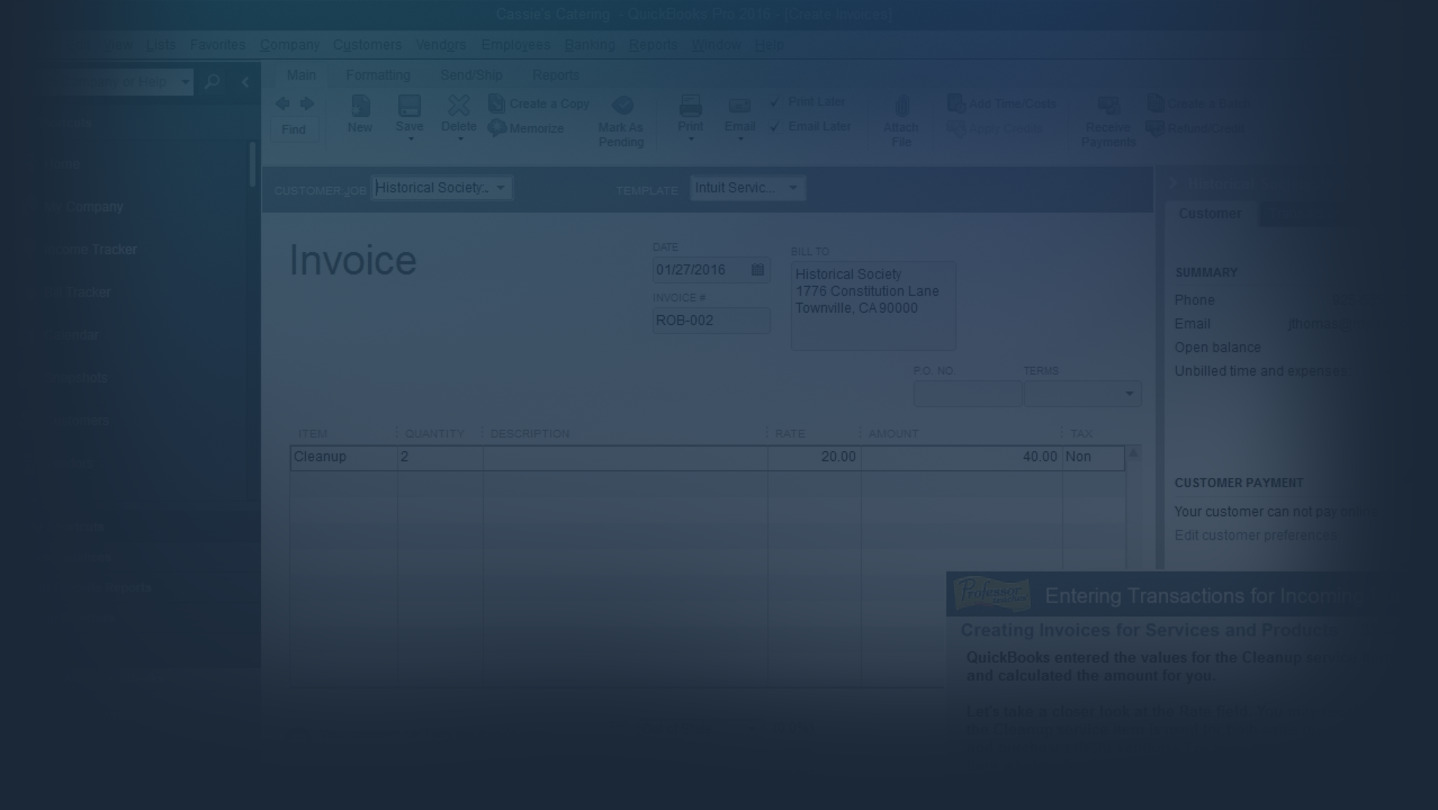Open the Terms dropdown
The width and height of the screenshot is (1438, 810).
1129,394
